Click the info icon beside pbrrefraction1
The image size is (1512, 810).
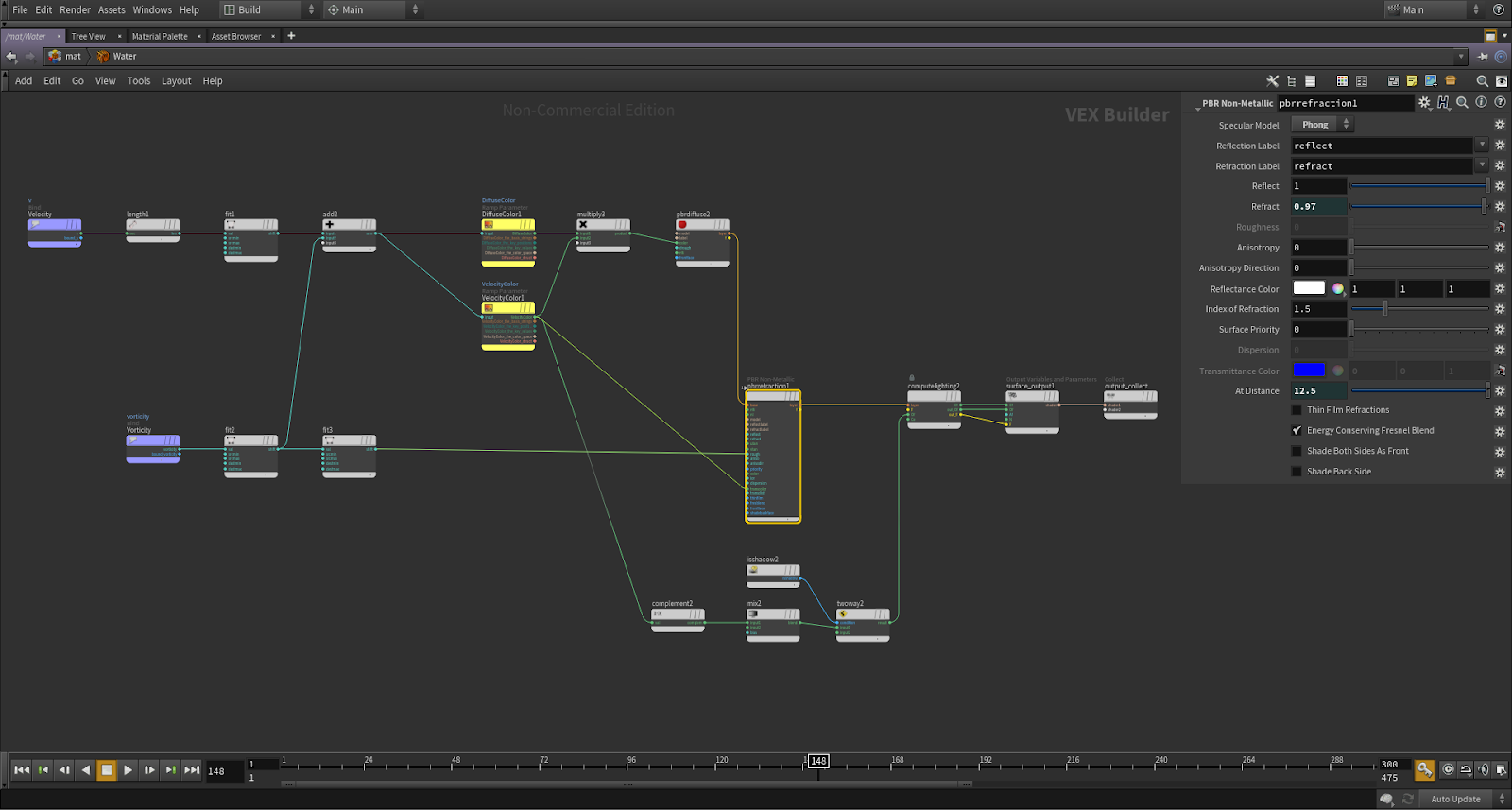1481,103
